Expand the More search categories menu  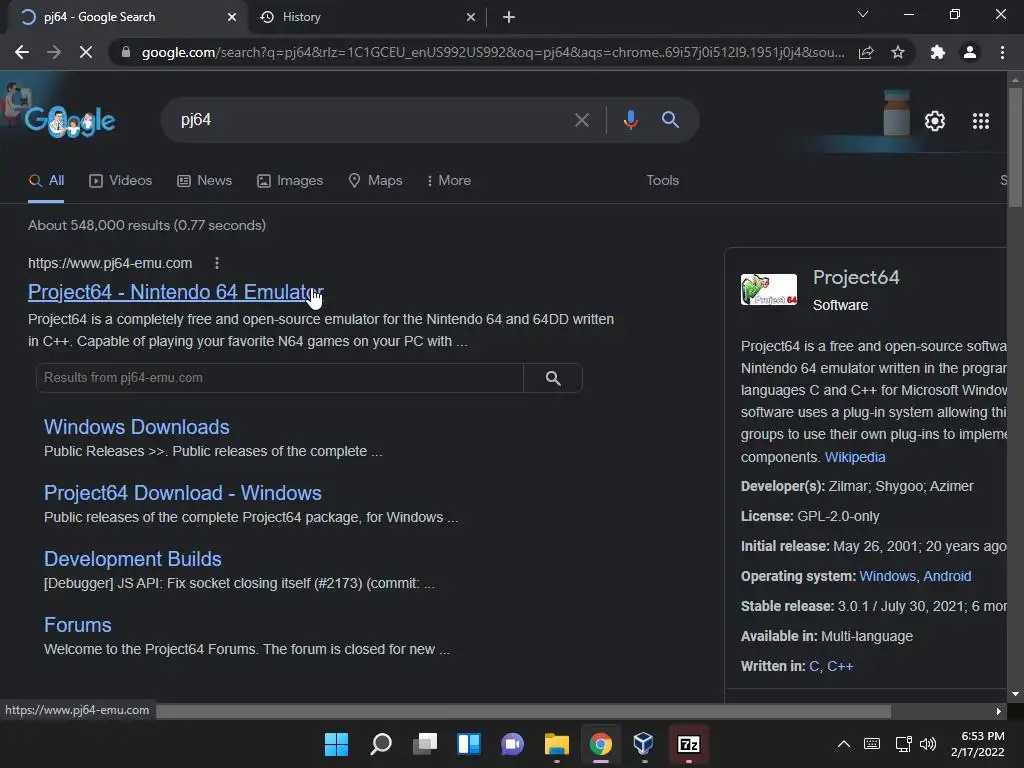coord(449,181)
